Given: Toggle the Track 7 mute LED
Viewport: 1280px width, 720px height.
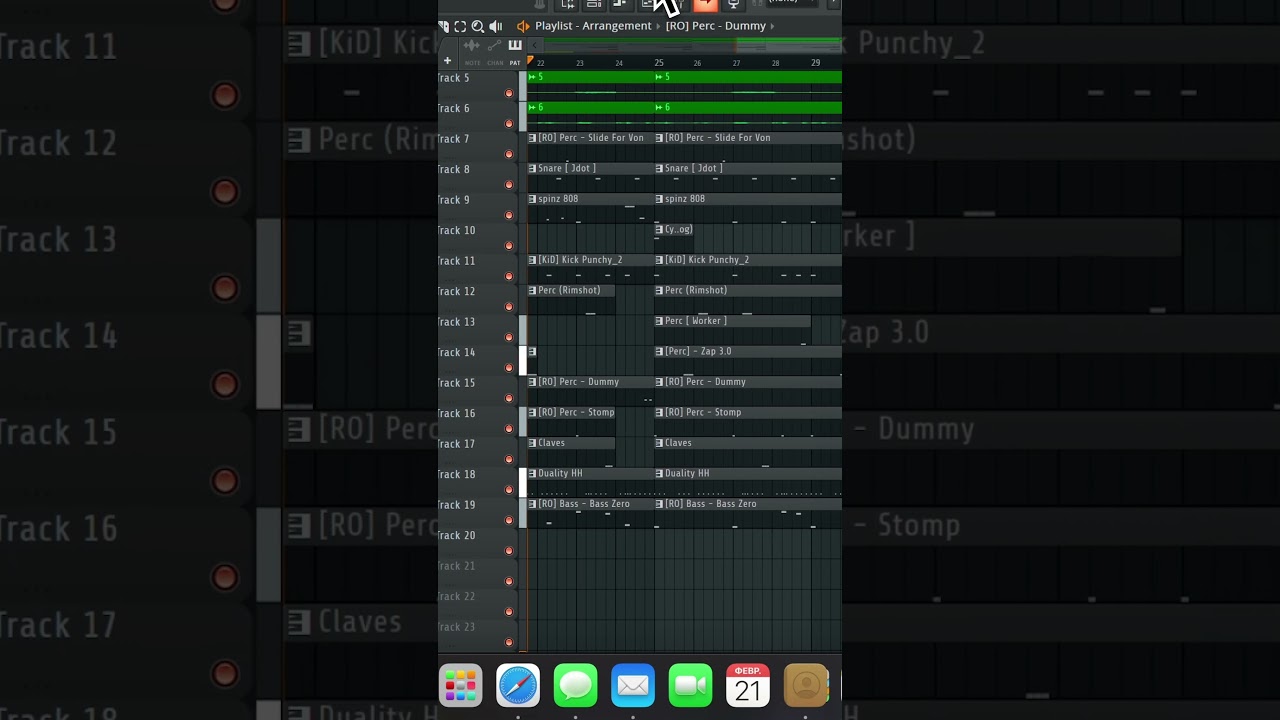Looking at the screenshot, I should point(509,154).
